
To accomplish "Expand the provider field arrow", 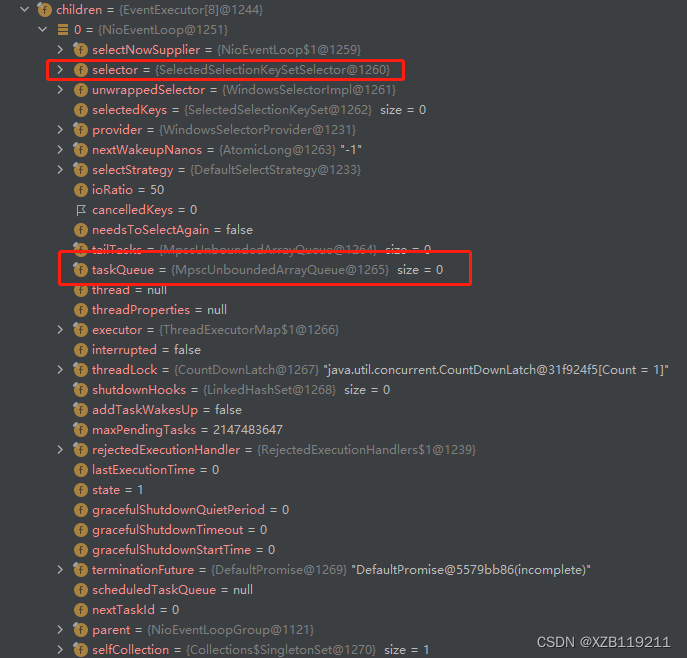I will 60,129.
